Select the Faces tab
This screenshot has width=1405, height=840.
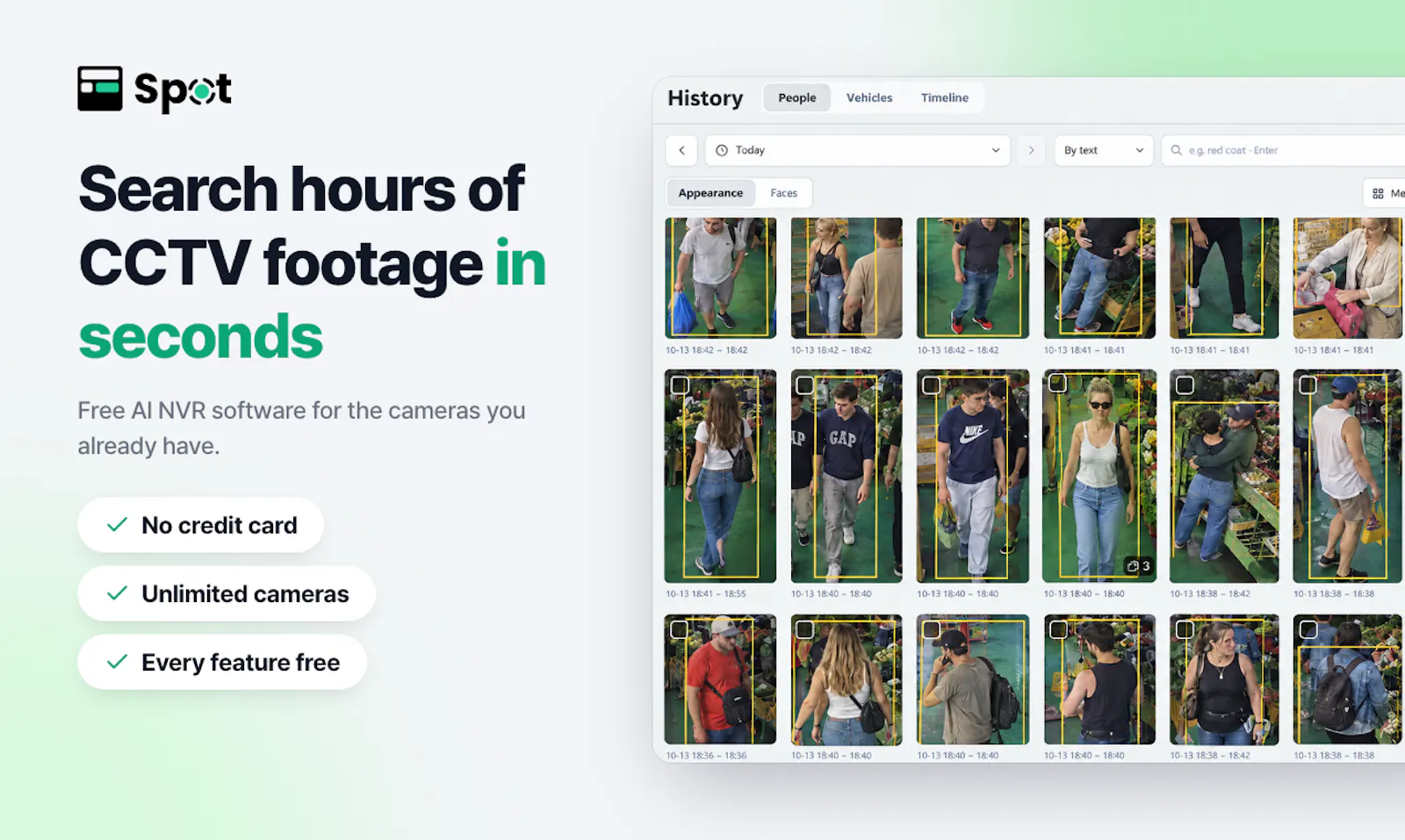[x=784, y=193]
